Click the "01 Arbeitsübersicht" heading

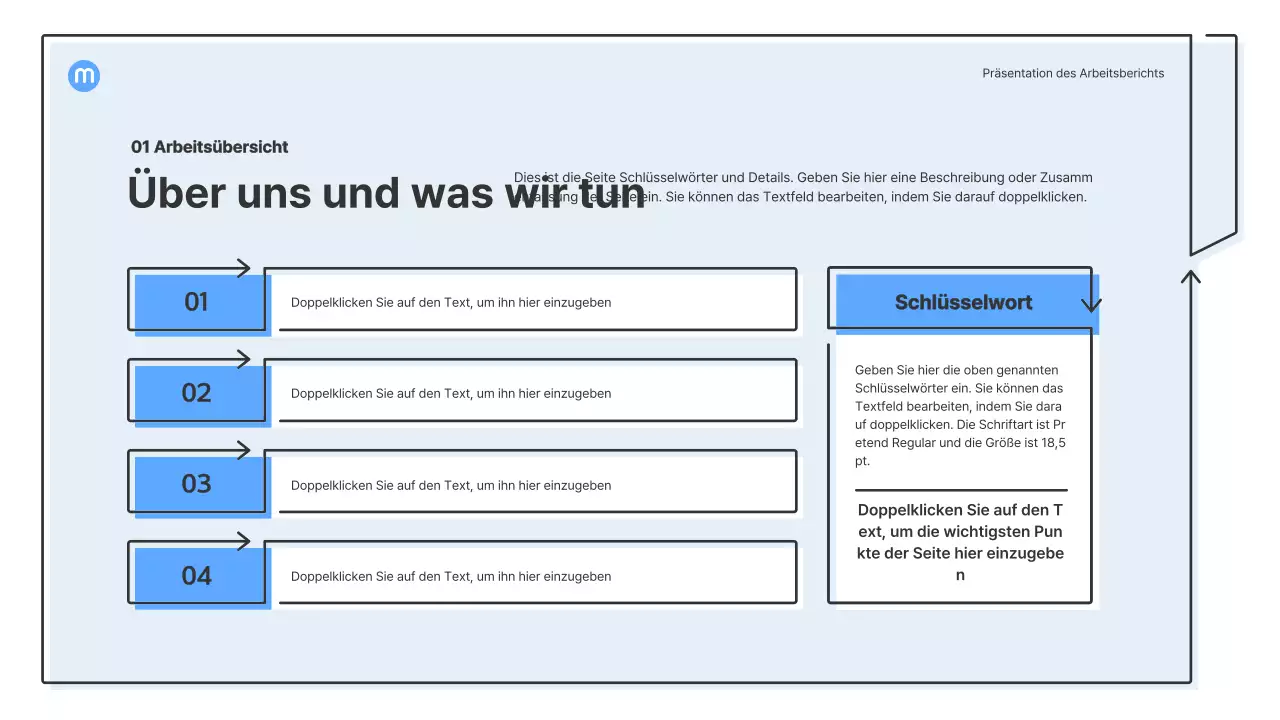208,146
